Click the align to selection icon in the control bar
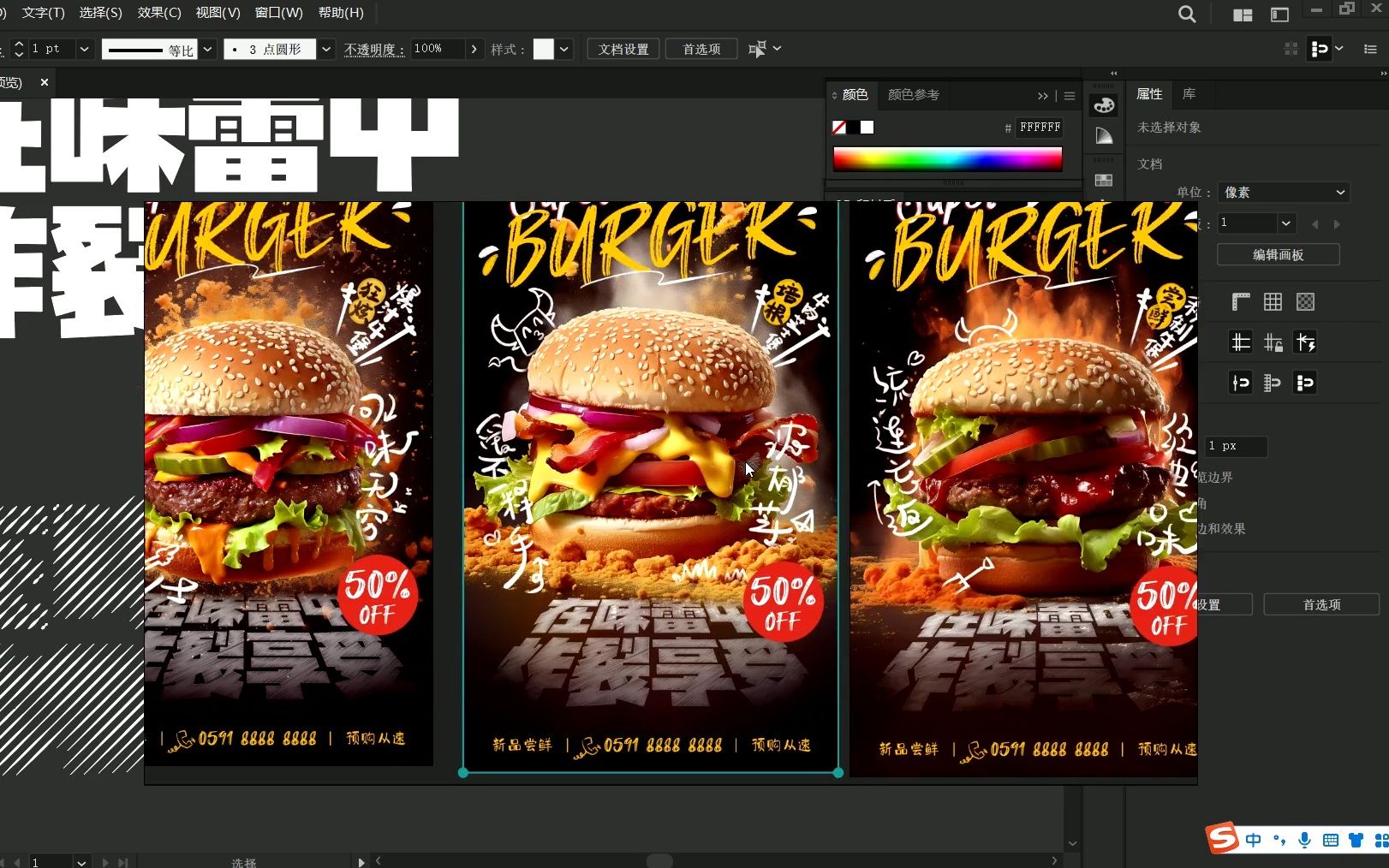This screenshot has height=868, width=1389. (x=757, y=49)
